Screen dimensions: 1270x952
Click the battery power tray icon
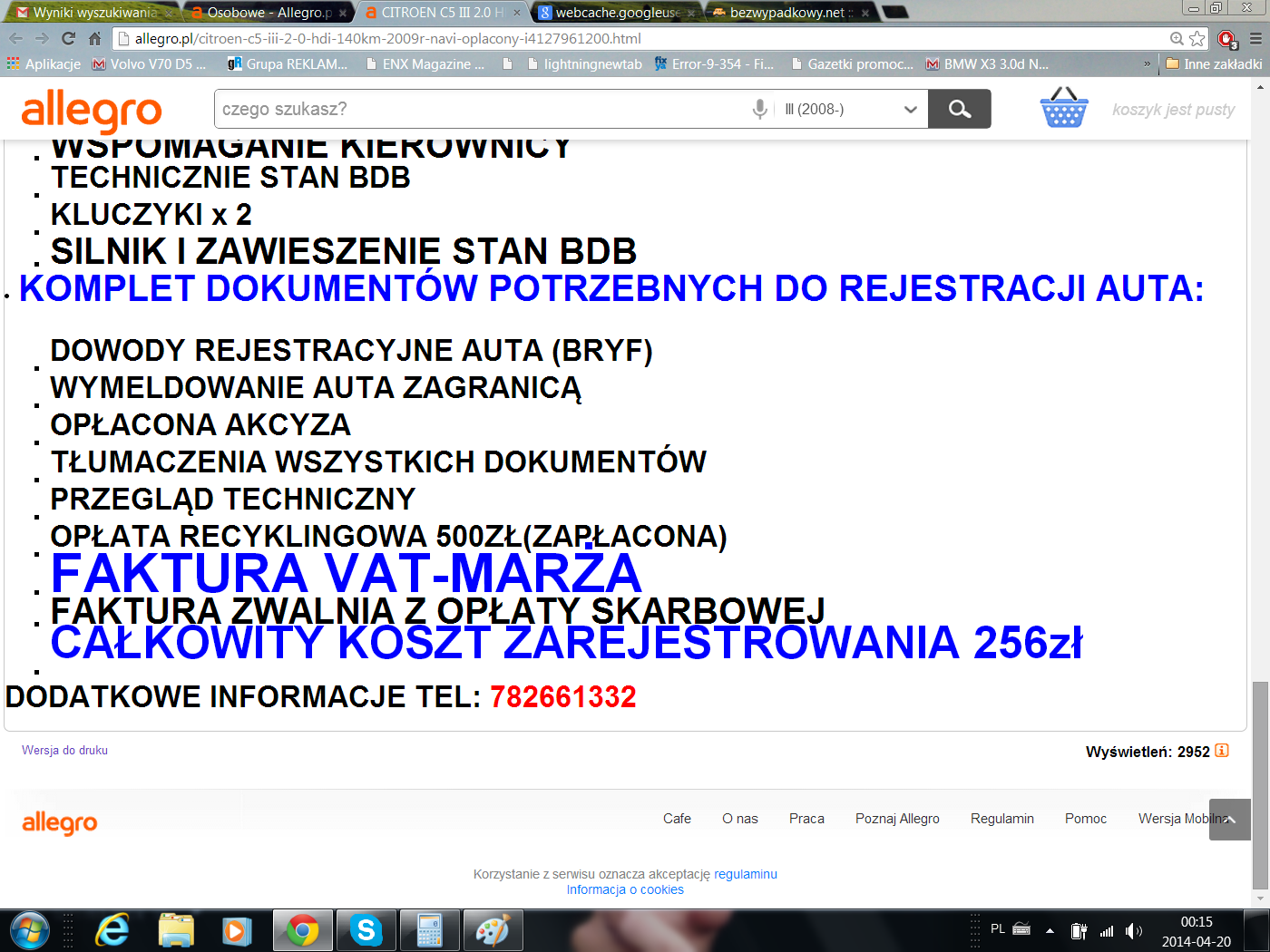coord(1079,931)
